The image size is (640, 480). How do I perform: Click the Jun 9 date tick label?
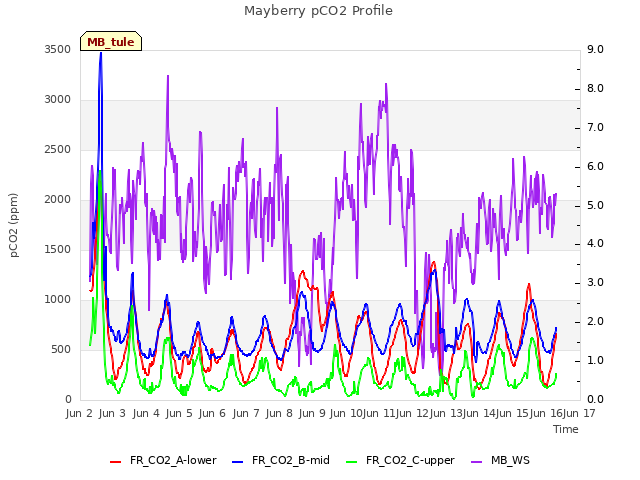pyautogui.click(x=312, y=413)
